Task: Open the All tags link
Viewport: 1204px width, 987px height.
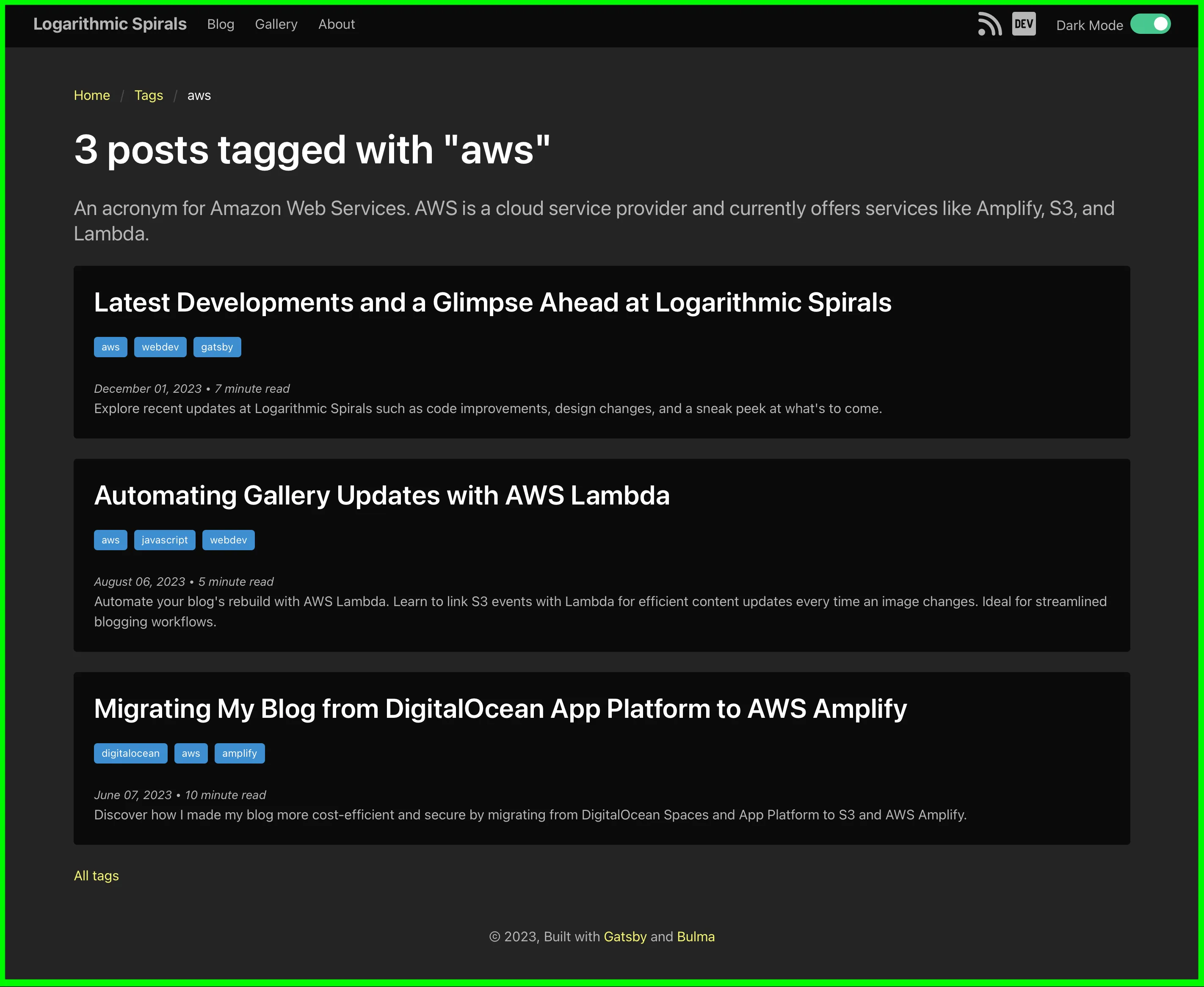Action: click(96, 876)
